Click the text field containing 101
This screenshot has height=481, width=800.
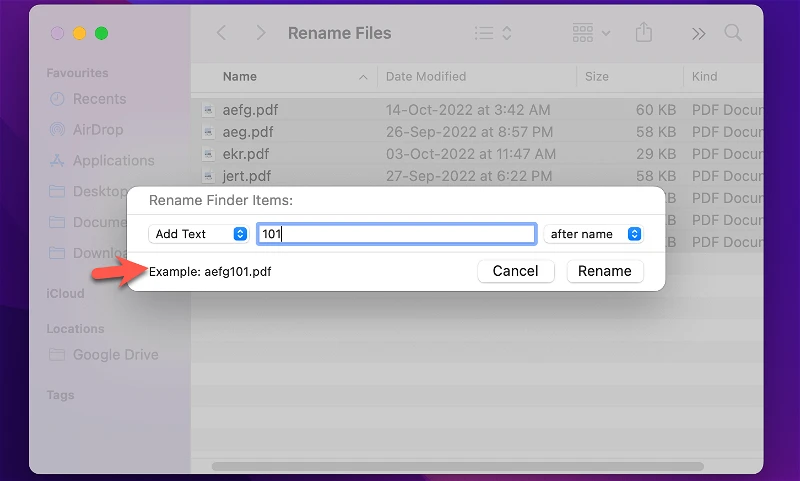point(396,234)
